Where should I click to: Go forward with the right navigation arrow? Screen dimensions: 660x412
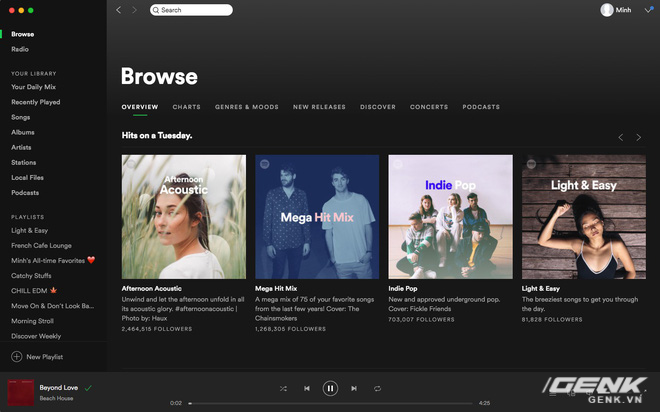pos(134,10)
